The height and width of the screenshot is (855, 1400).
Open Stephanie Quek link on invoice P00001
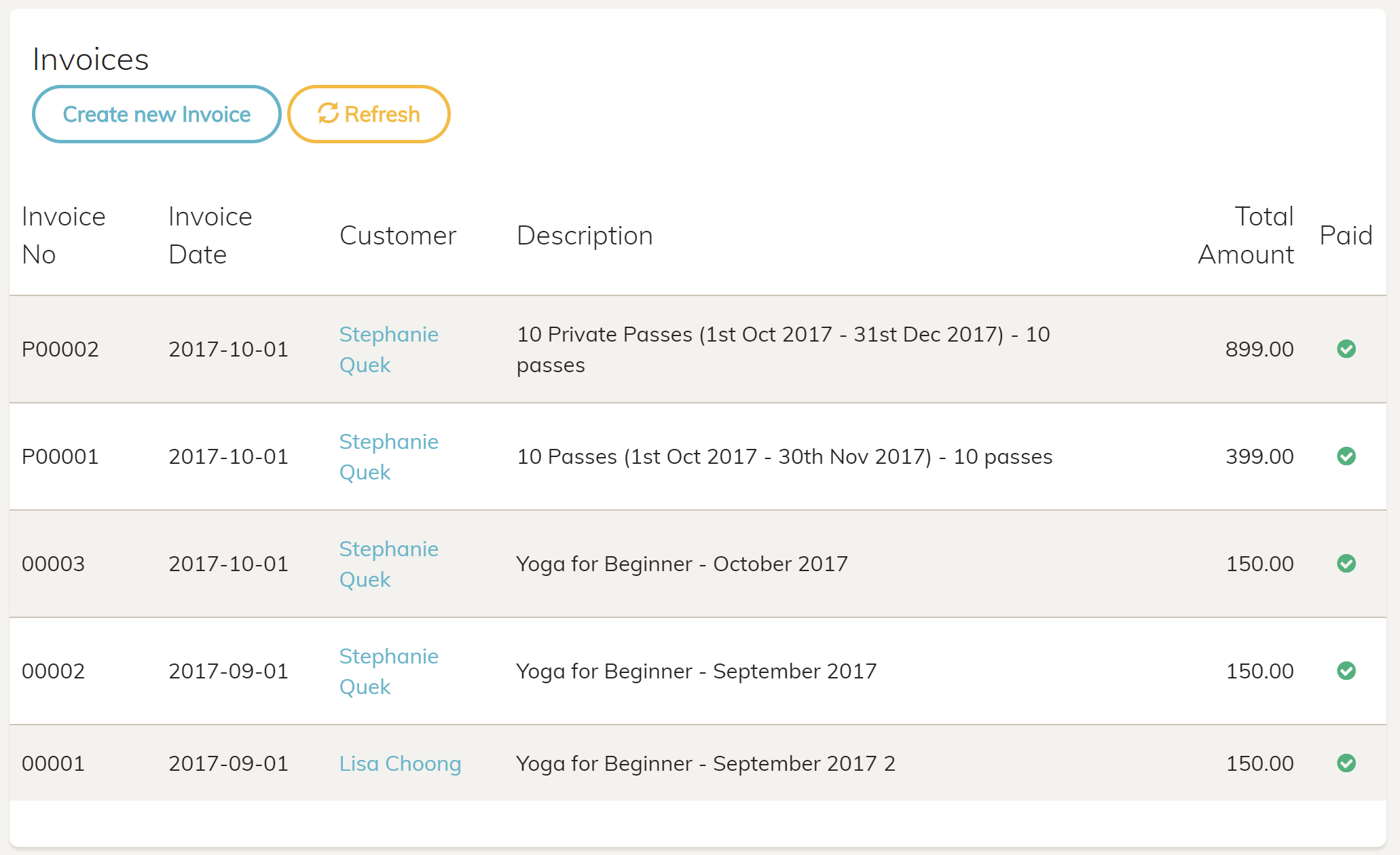point(388,456)
